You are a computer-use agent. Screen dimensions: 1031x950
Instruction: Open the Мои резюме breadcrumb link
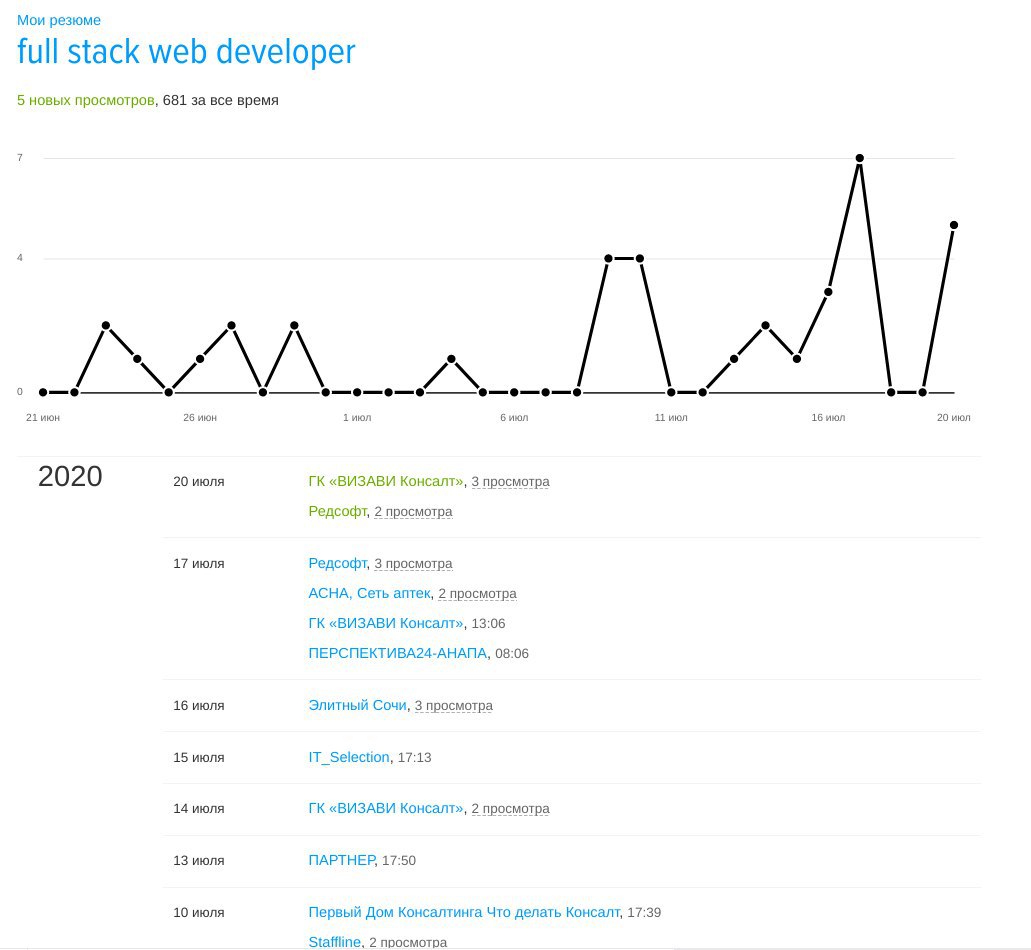59,20
